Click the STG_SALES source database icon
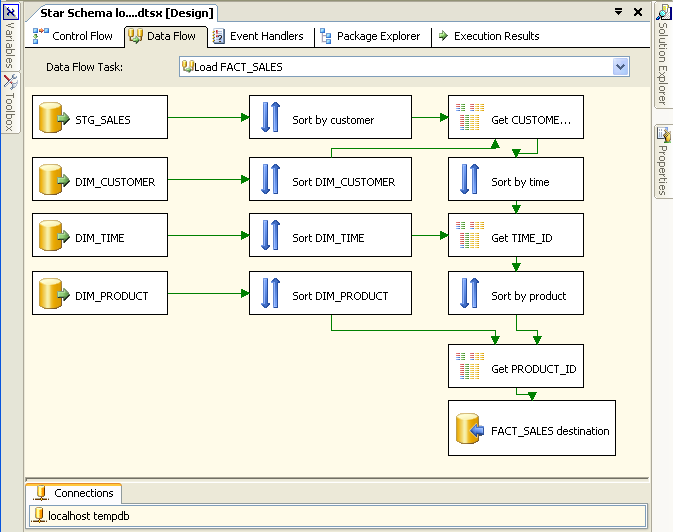The width and height of the screenshot is (673, 532). [54, 117]
